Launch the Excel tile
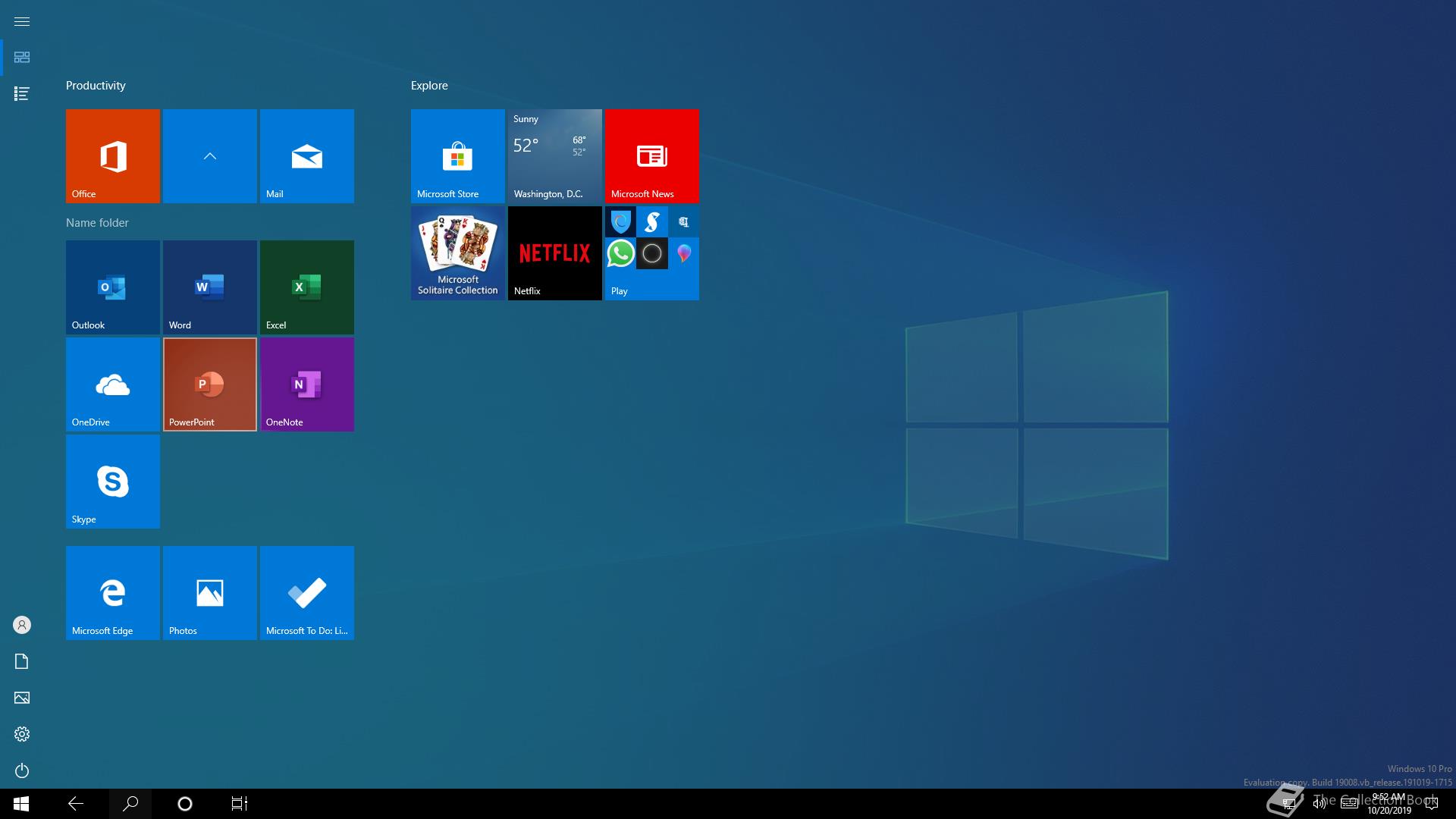Screen dimensions: 1456x819 [307, 287]
